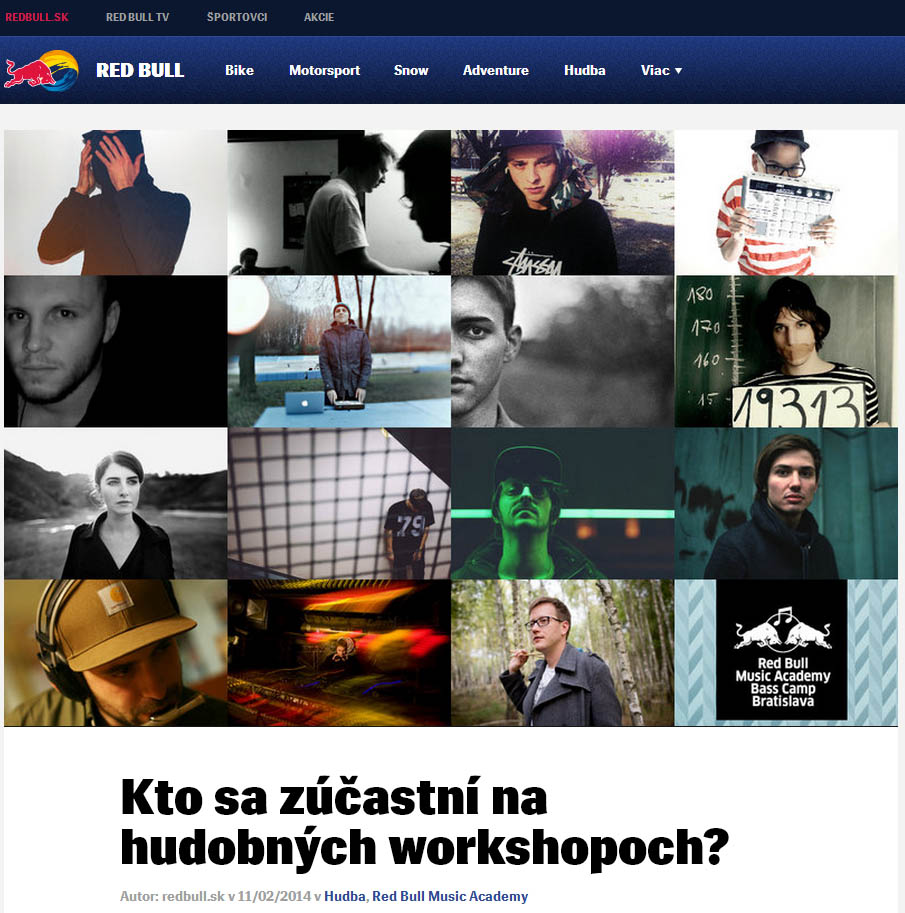Open the Hudba category link below headline
This screenshot has height=913, width=905.
click(x=345, y=896)
